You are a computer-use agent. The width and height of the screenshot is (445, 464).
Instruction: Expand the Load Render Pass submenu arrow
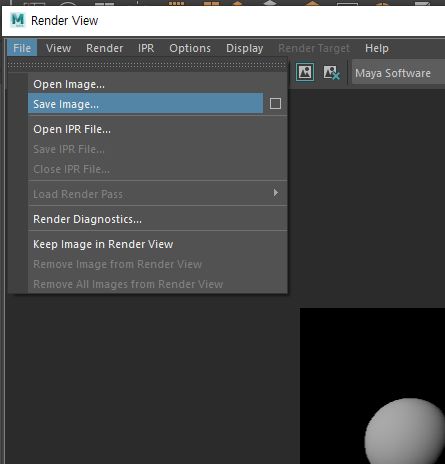click(276, 193)
